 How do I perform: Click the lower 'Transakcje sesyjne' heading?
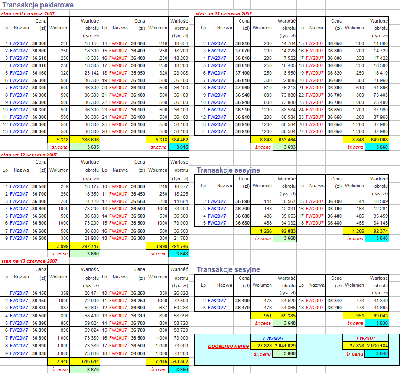[228, 269]
